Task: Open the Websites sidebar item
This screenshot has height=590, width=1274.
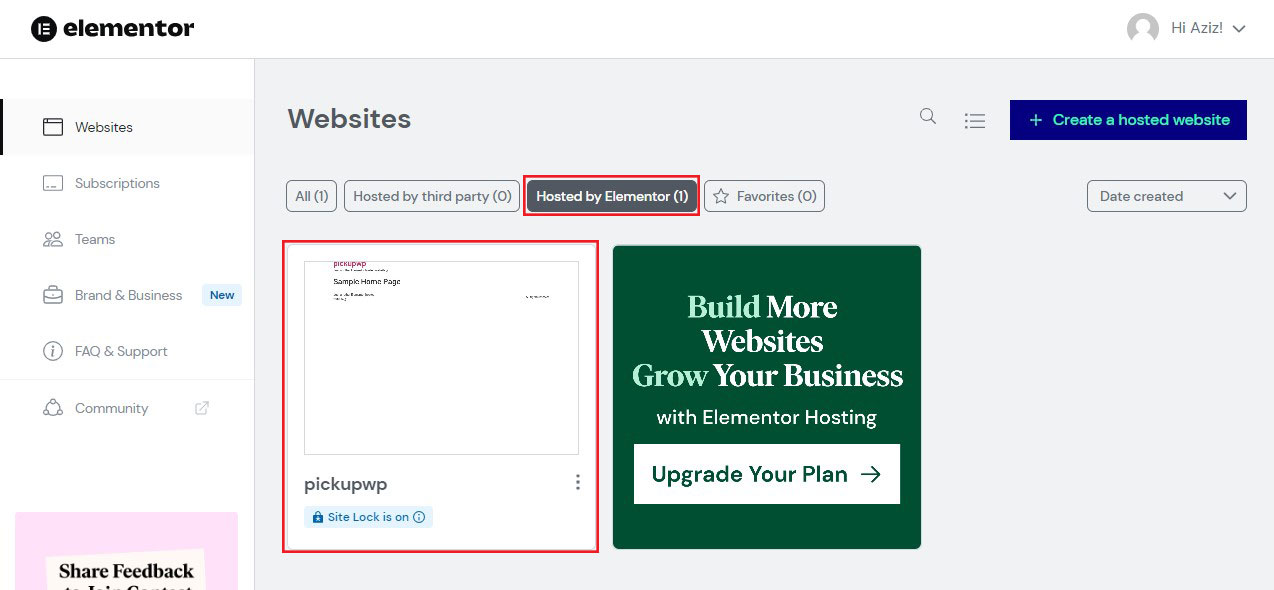Action: pos(128,127)
